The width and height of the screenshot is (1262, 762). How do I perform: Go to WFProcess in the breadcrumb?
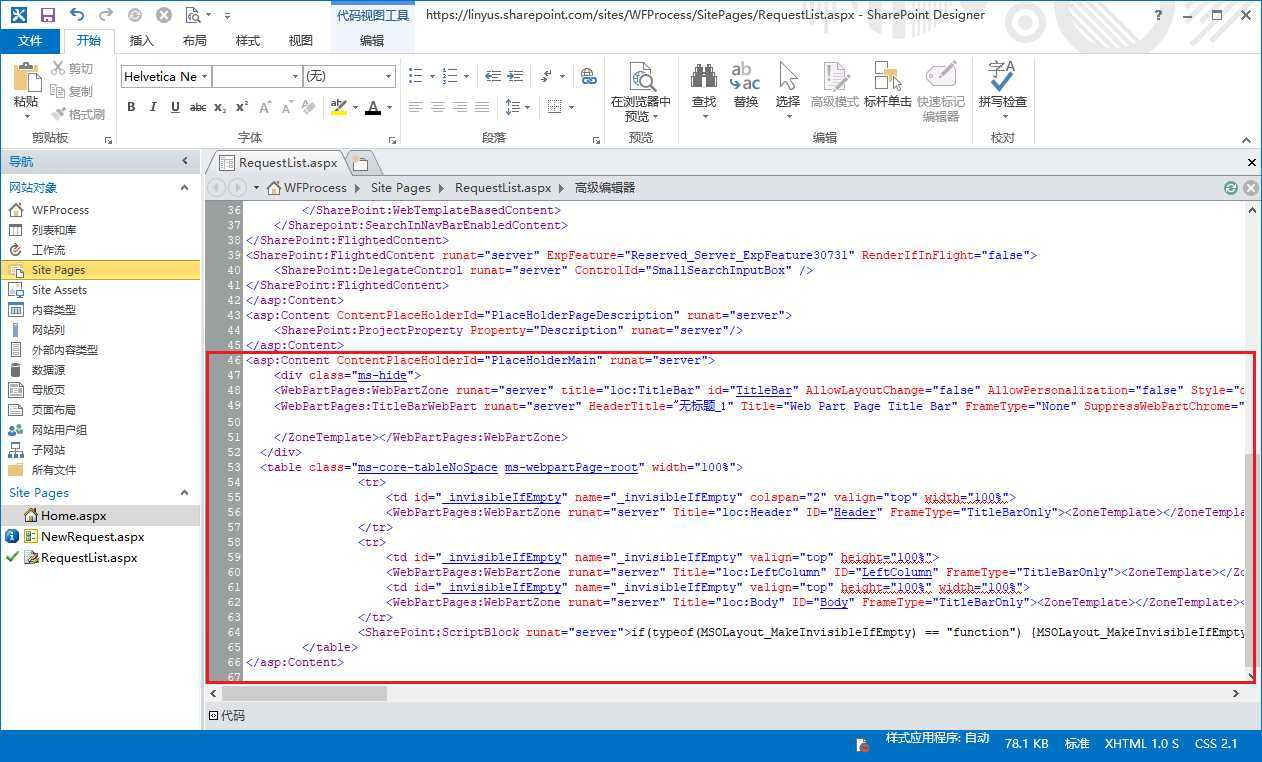pyautogui.click(x=315, y=188)
